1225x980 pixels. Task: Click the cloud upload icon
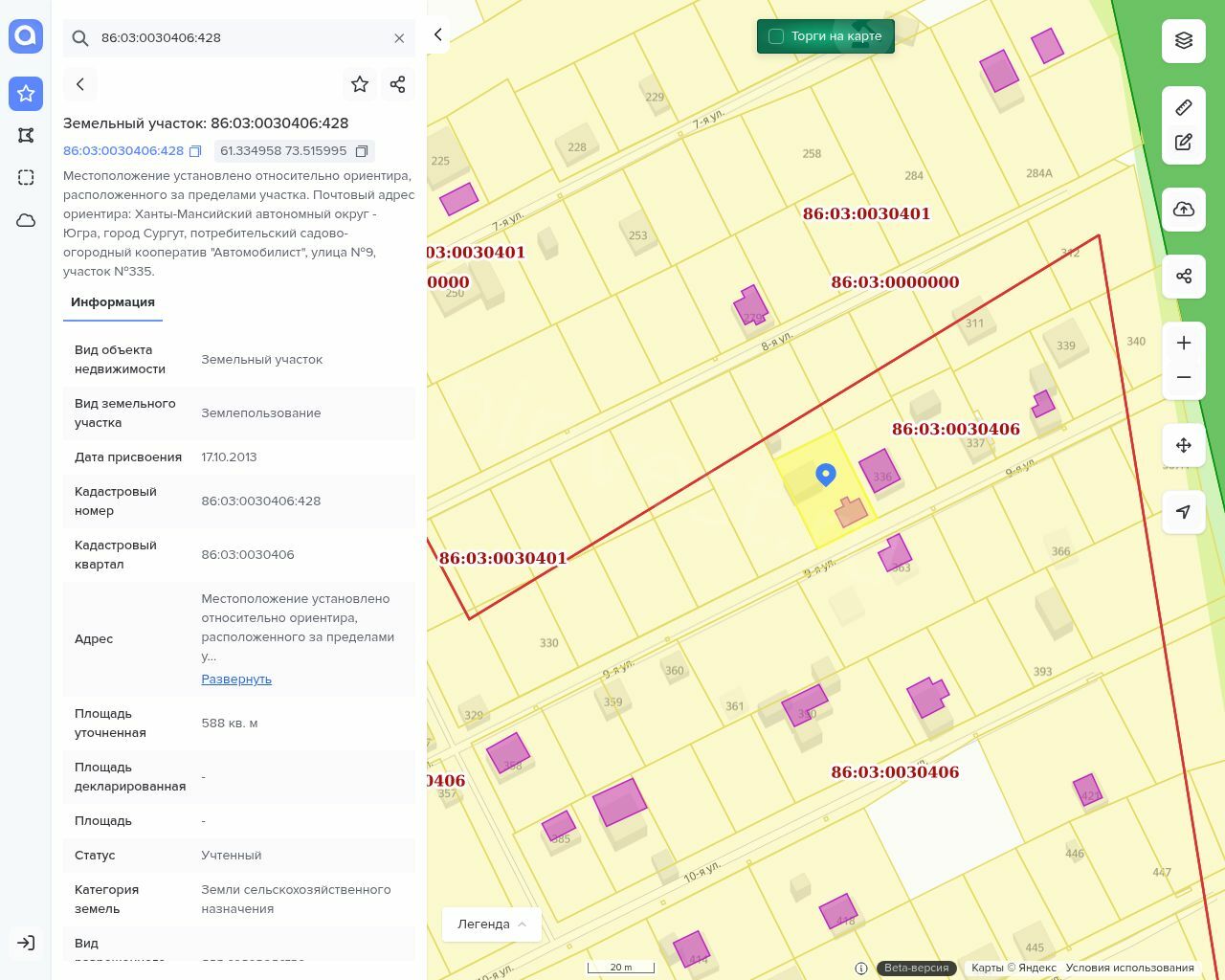tap(1184, 210)
